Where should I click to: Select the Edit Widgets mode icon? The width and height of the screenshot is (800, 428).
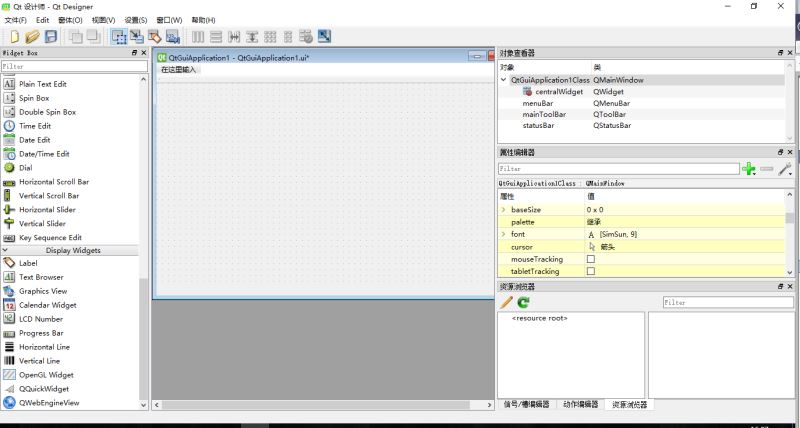coord(119,36)
